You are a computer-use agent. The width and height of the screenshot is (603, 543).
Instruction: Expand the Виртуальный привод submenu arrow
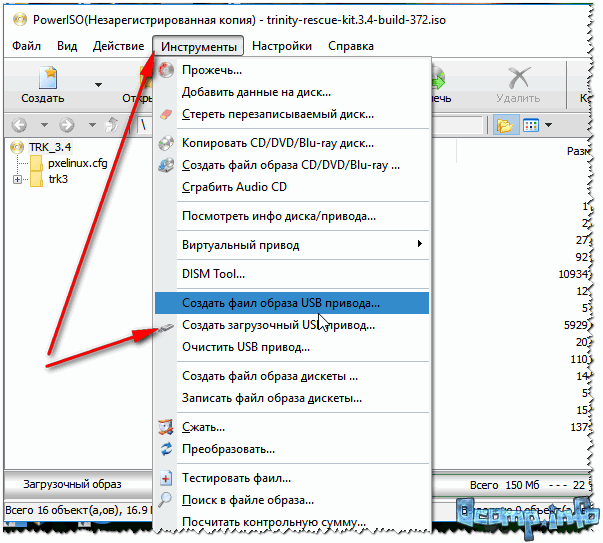pos(420,244)
